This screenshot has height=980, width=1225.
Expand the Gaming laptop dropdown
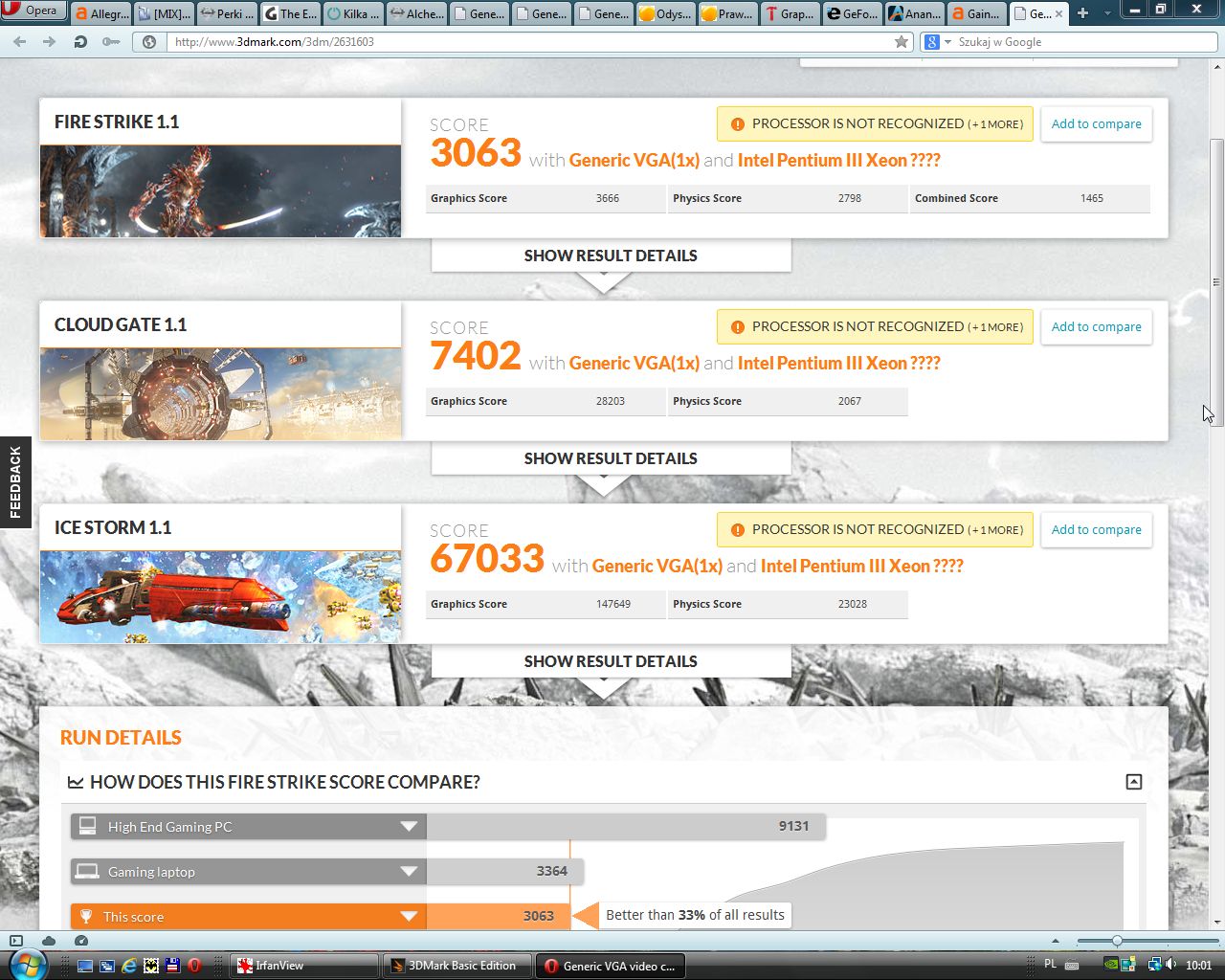[409, 872]
